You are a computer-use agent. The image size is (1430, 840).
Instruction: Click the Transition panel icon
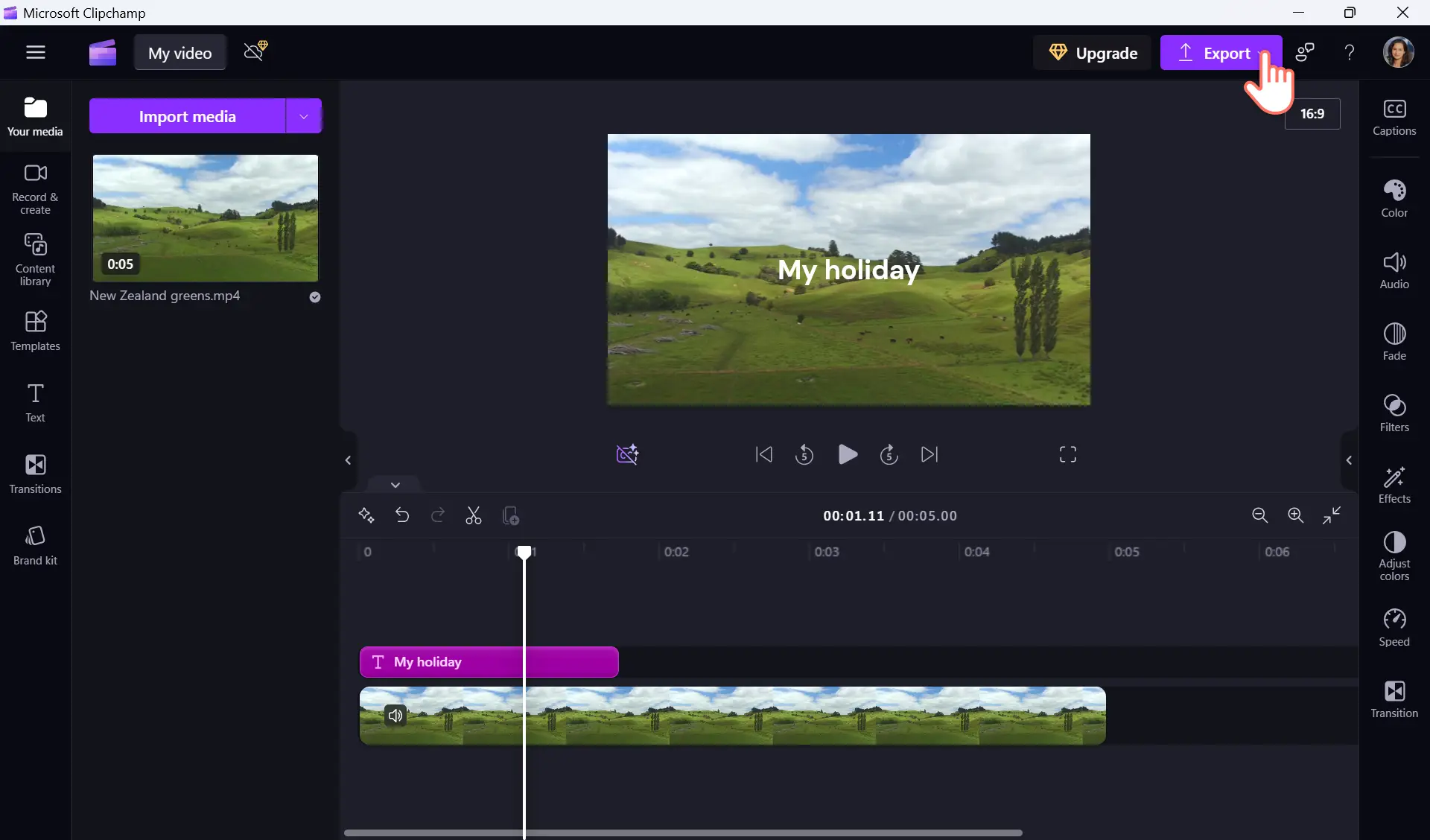coord(1394,697)
